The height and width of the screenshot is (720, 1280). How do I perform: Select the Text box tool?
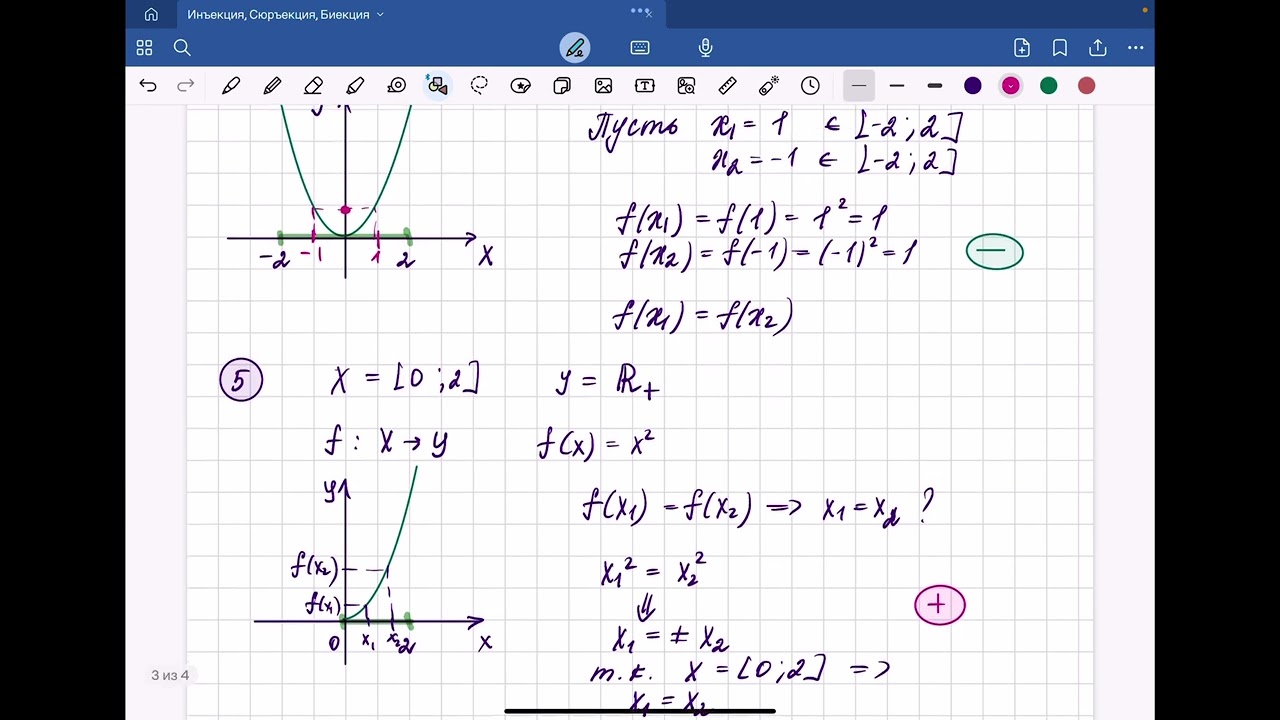[645, 86]
